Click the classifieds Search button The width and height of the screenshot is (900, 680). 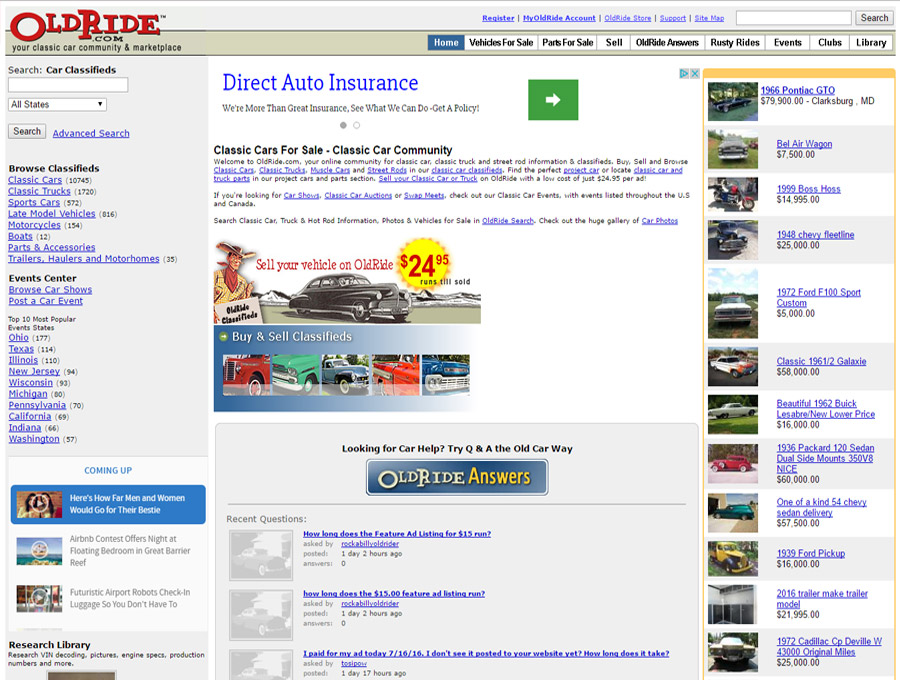coord(27,131)
